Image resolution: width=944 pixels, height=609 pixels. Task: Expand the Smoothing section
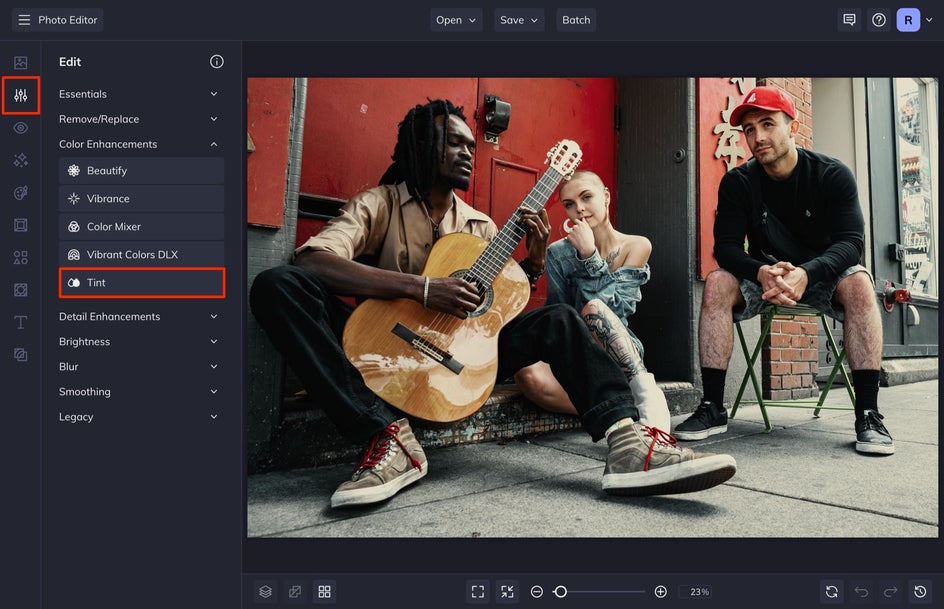click(x=139, y=392)
